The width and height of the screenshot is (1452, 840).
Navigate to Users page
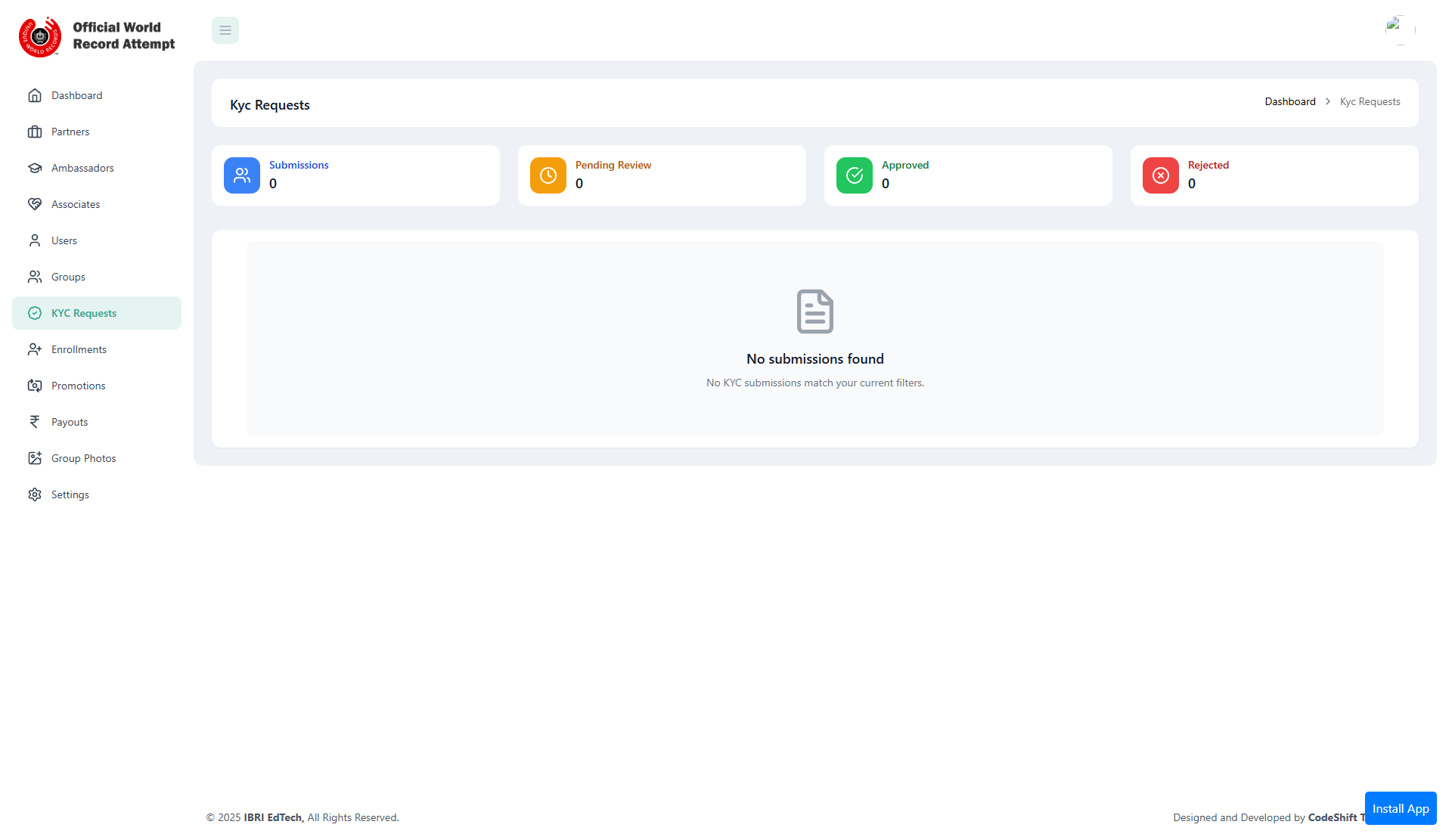click(x=97, y=240)
